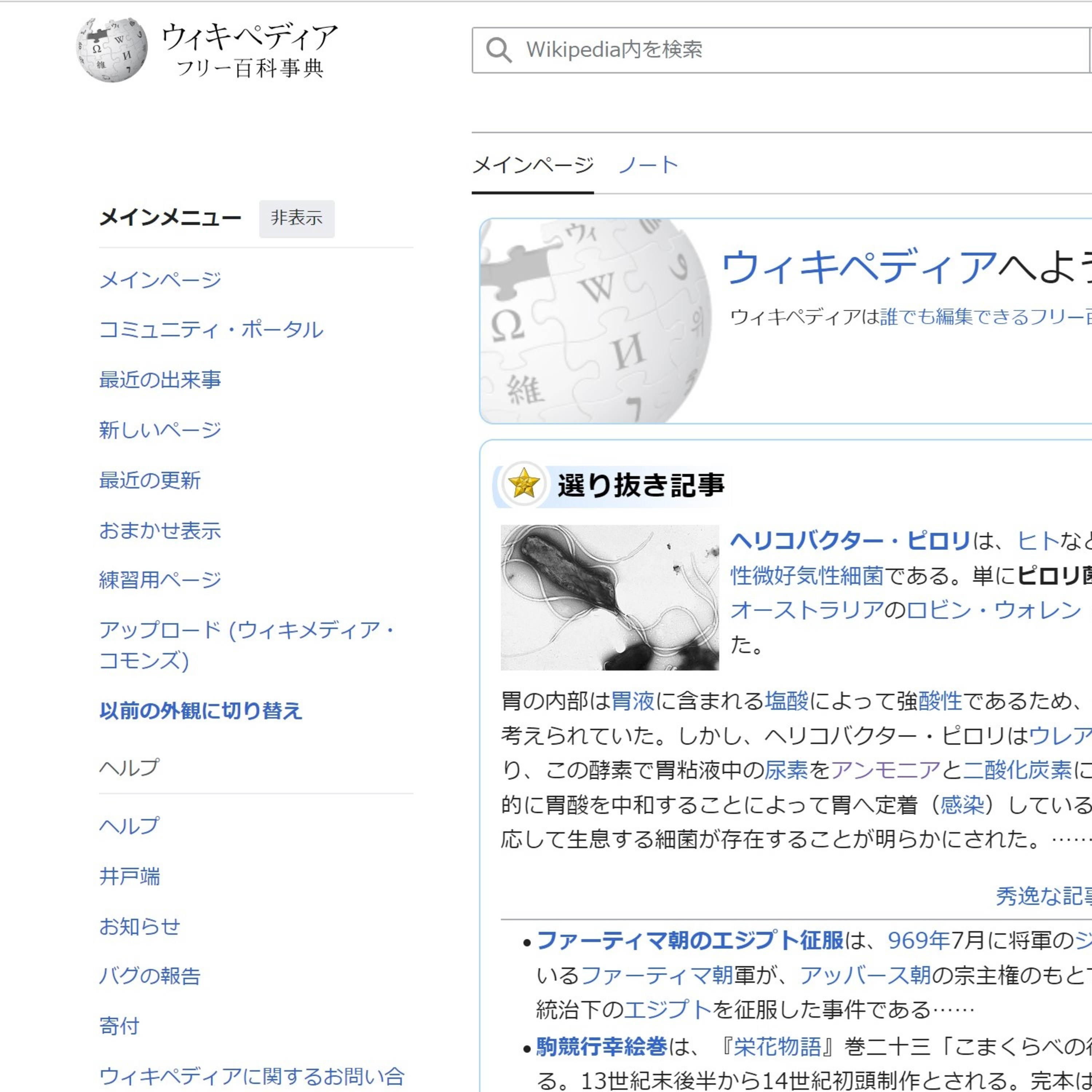Open メインページ in the sidebar
The width and height of the screenshot is (1092, 1092).
click(160, 280)
